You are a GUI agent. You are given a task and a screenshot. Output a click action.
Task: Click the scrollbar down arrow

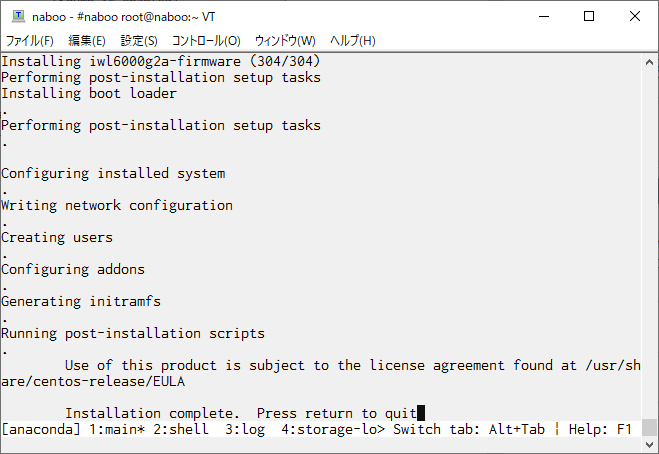649,444
